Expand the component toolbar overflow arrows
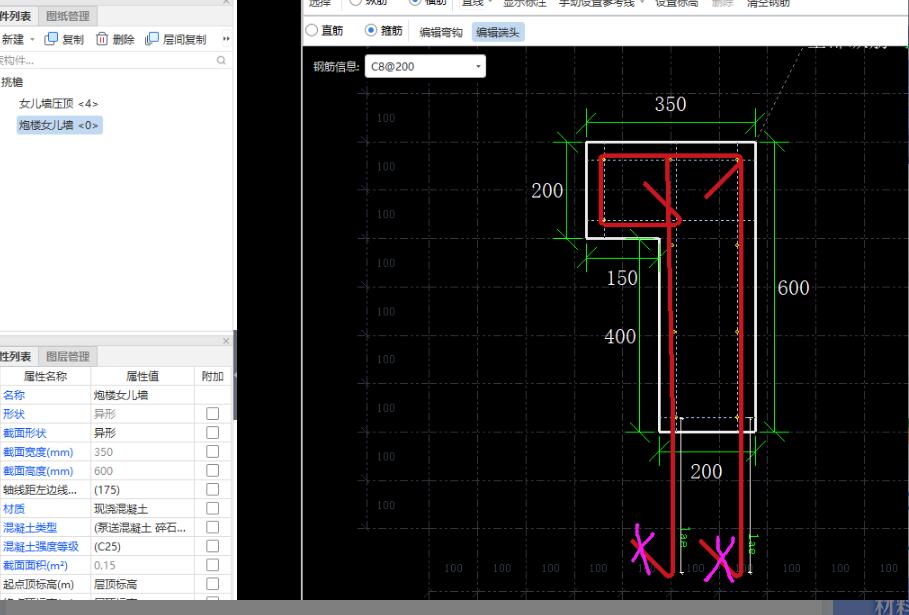Screen dimensions: 909x615 click(x=226, y=39)
